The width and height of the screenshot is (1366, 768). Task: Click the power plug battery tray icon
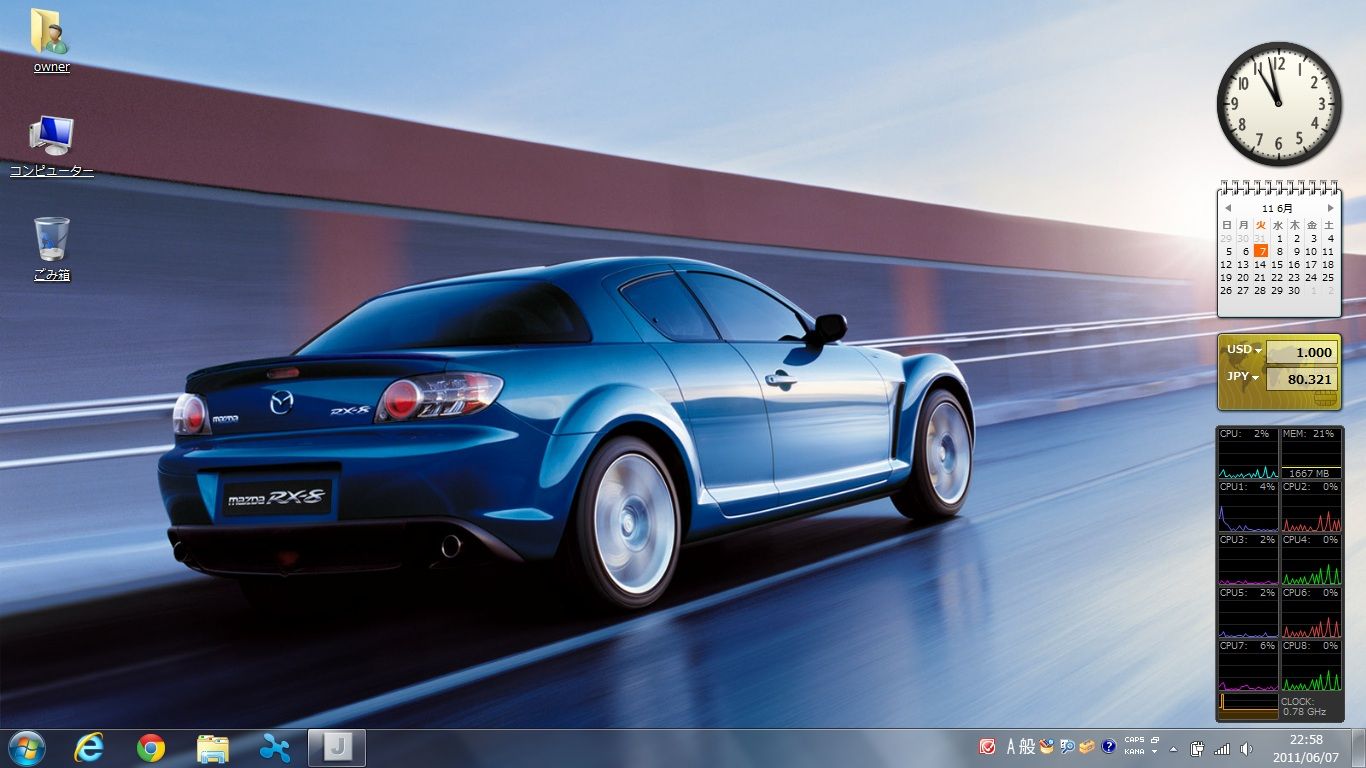pos(1198,748)
